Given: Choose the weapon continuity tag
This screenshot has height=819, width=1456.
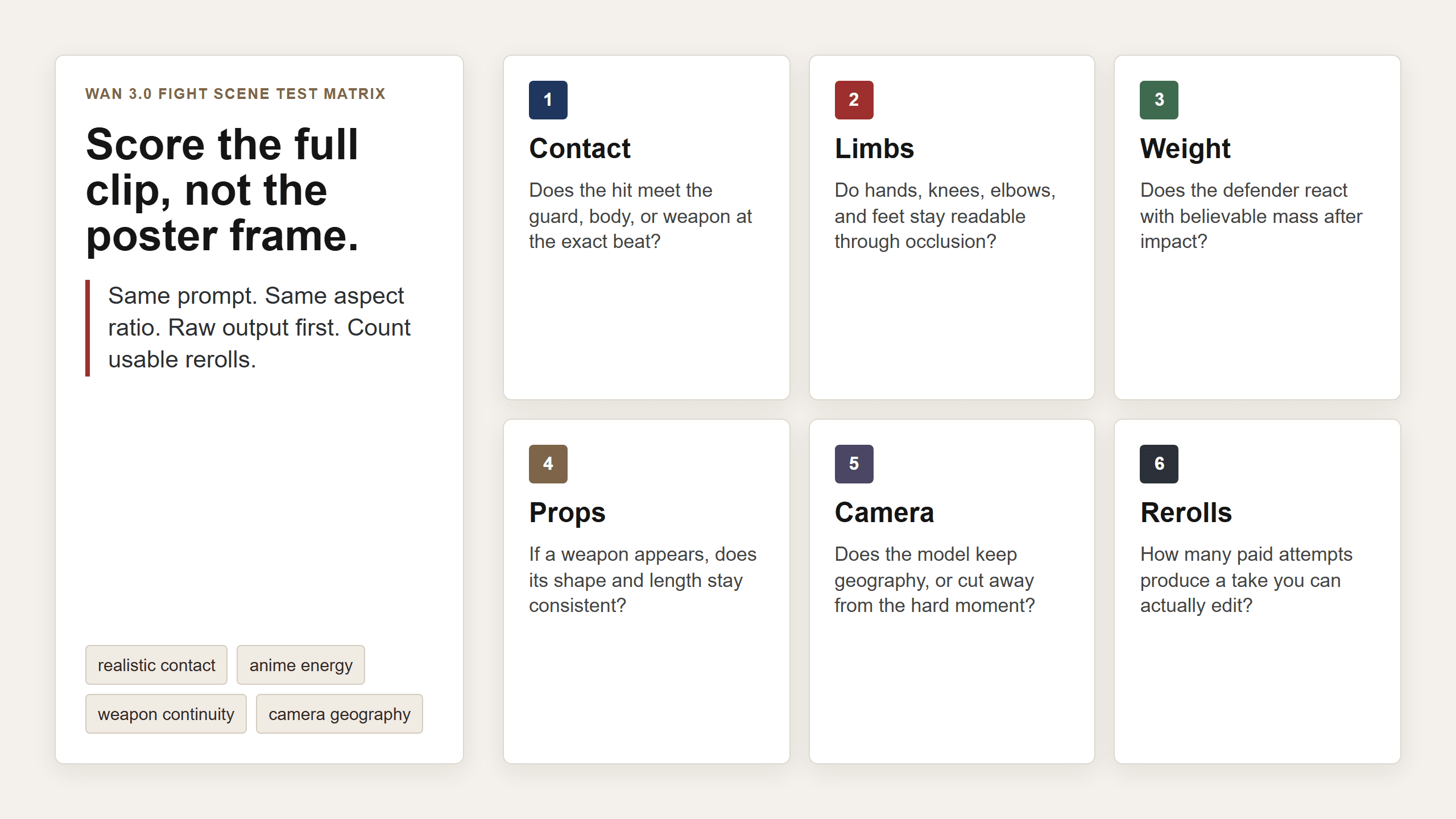Looking at the screenshot, I should point(166,714).
